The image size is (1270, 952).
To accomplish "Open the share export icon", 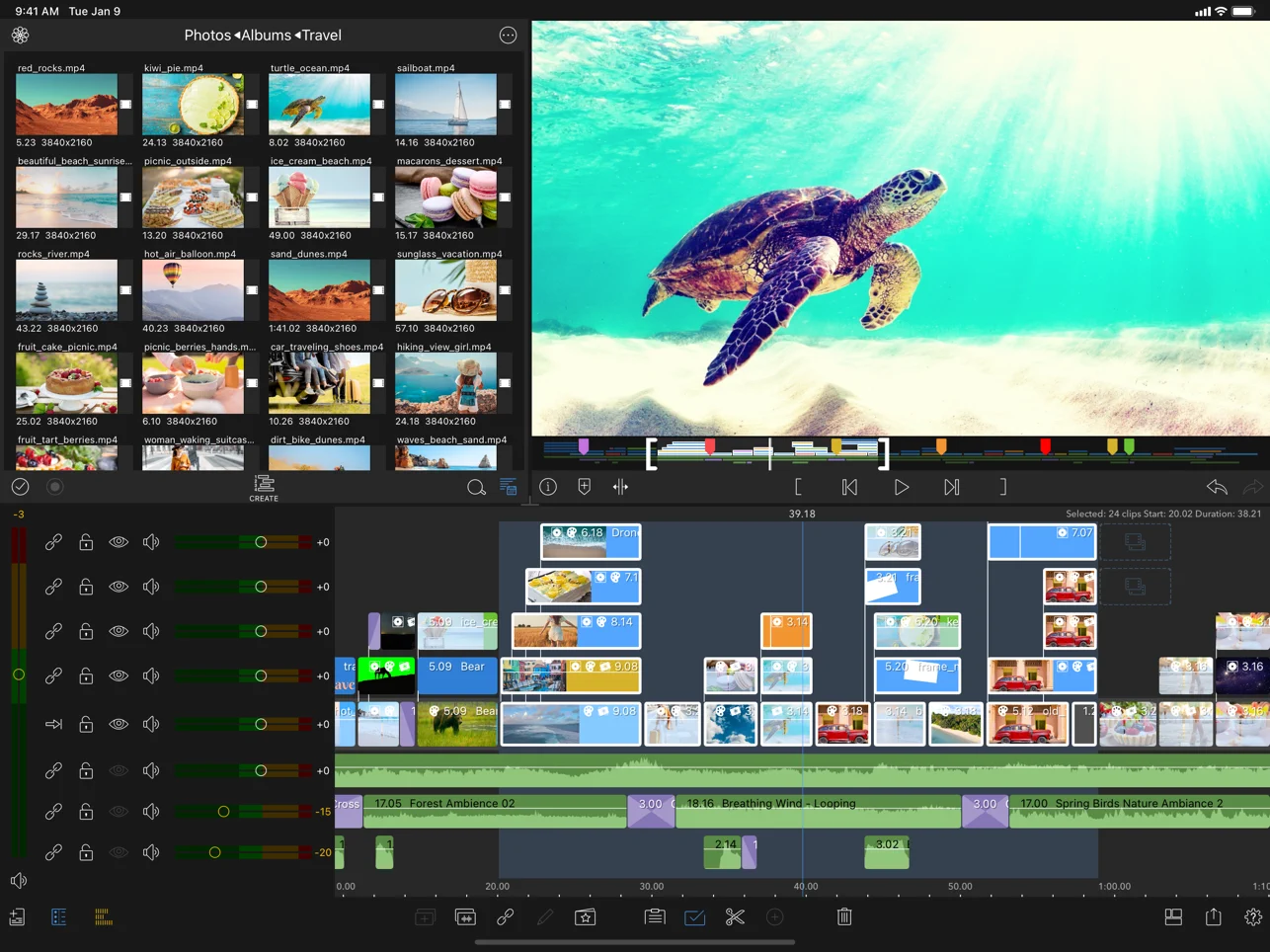I will [1214, 917].
